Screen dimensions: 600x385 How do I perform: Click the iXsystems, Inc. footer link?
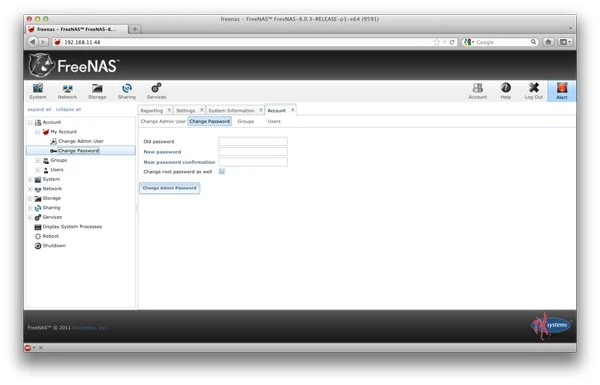coord(89,328)
